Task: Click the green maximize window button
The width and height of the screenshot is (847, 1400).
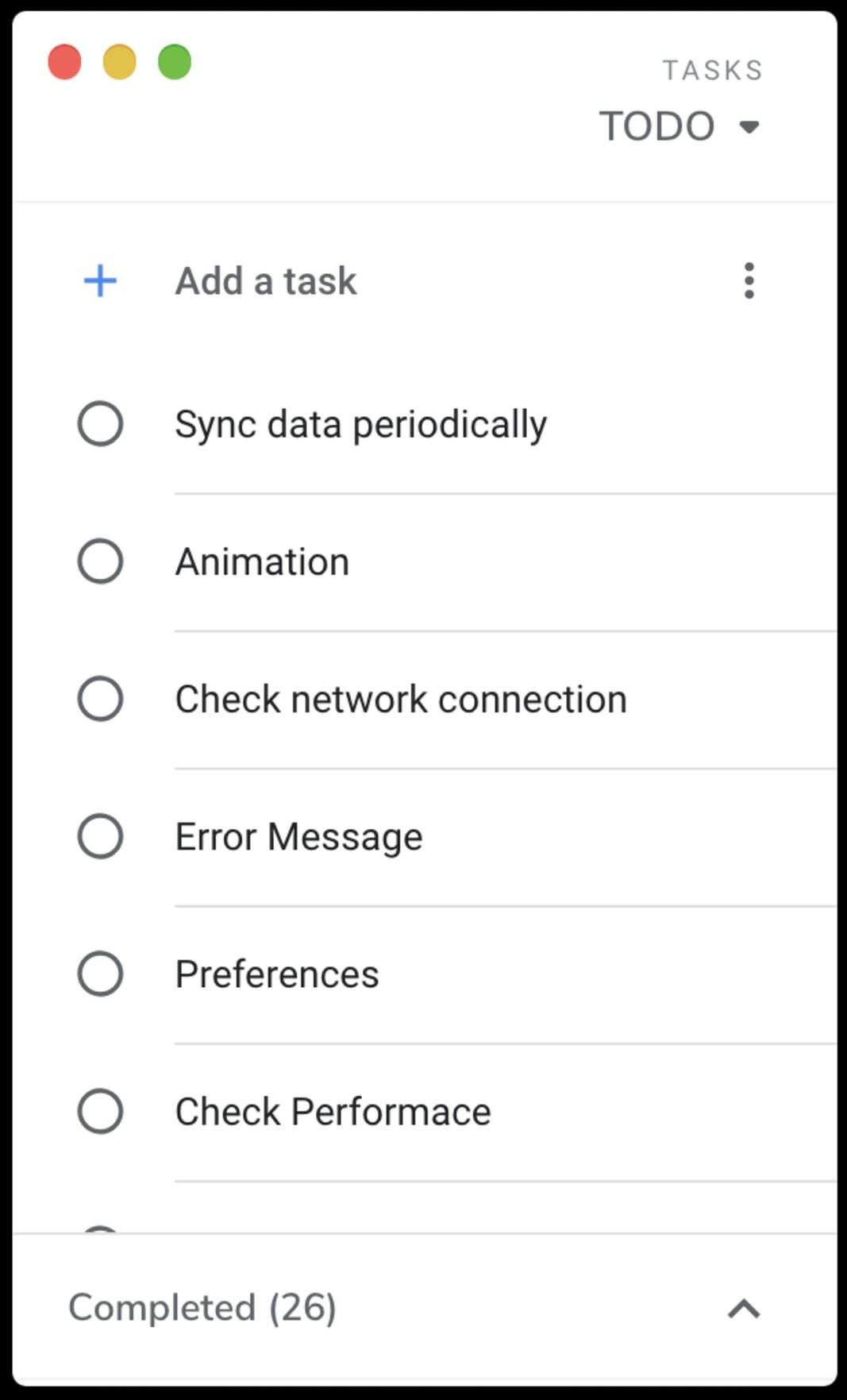Action: pyautogui.click(x=175, y=62)
